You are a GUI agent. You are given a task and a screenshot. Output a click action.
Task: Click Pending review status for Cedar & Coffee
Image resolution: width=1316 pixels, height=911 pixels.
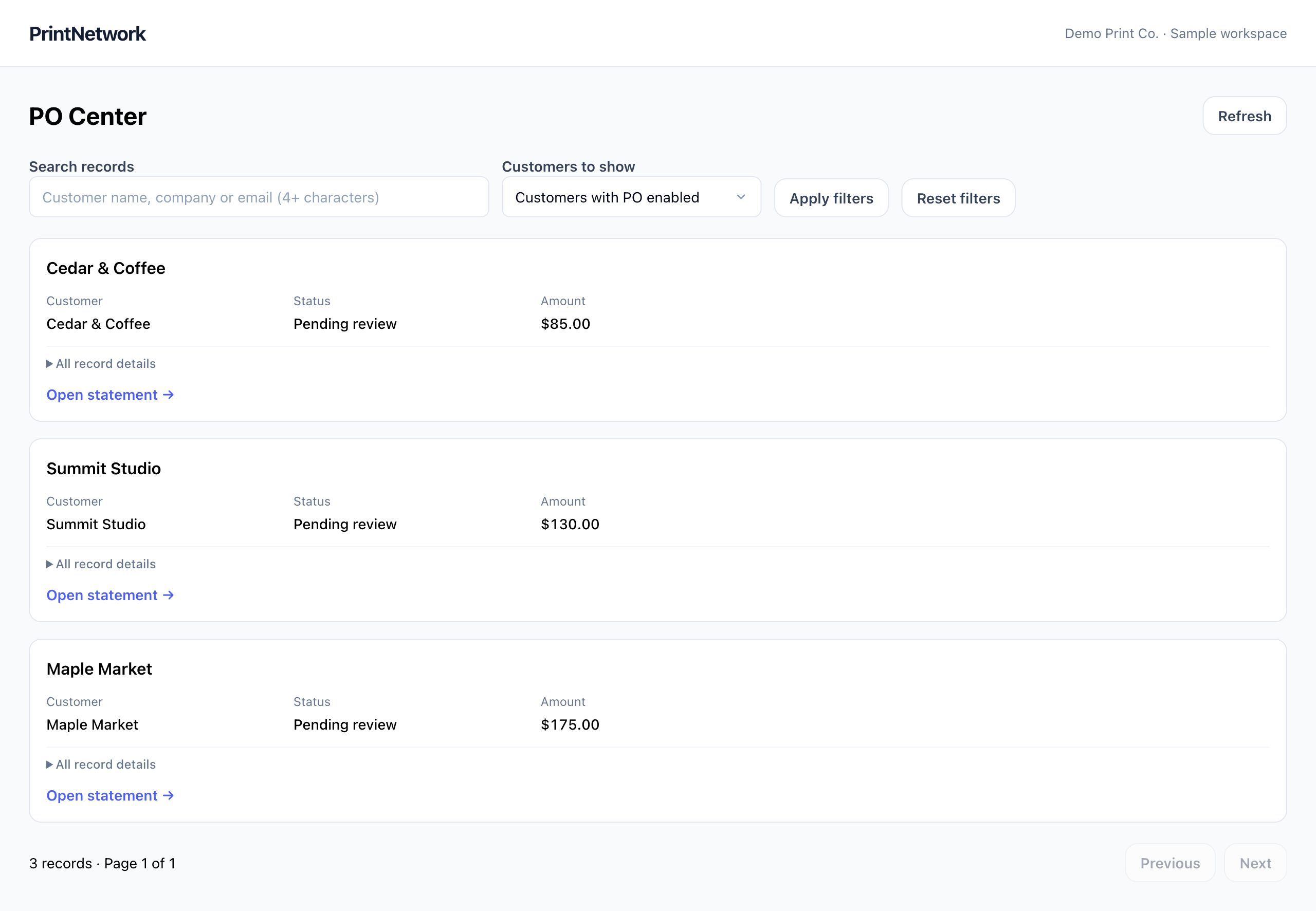pos(345,324)
